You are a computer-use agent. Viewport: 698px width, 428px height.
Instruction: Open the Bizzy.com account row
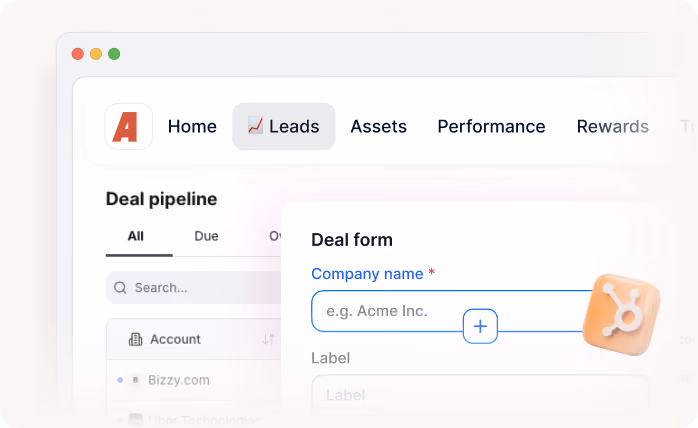point(194,380)
